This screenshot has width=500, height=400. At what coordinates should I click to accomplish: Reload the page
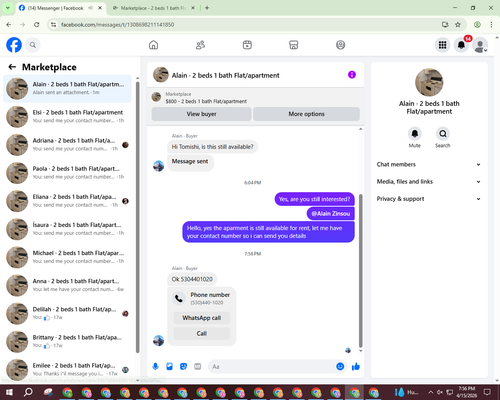click(x=37, y=24)
